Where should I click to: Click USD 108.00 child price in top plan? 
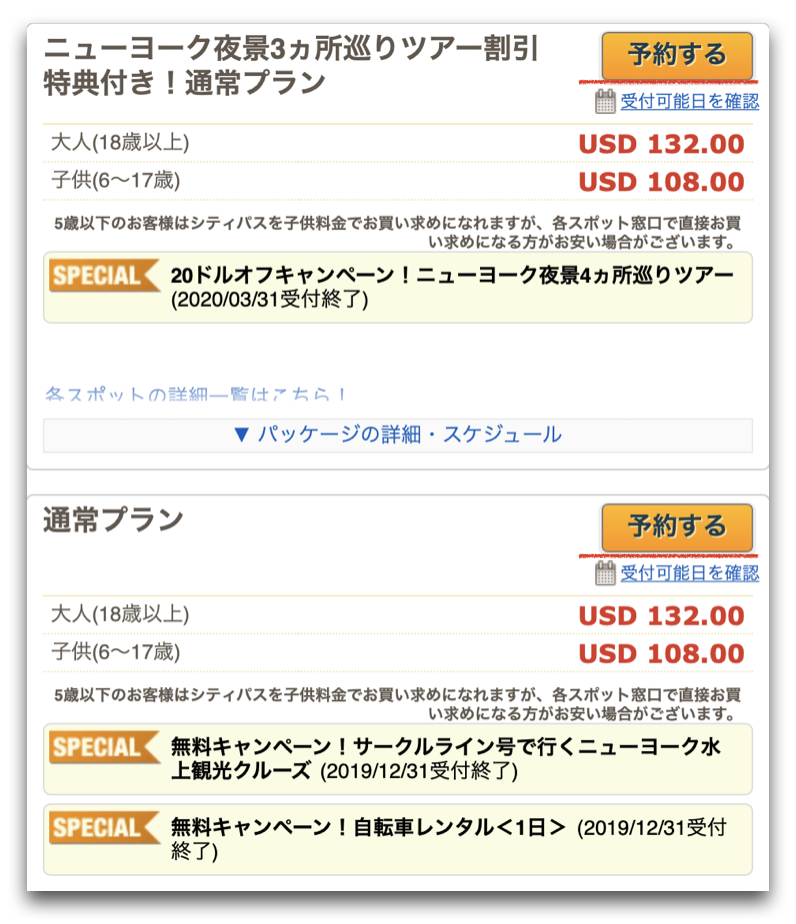point(661,182)
